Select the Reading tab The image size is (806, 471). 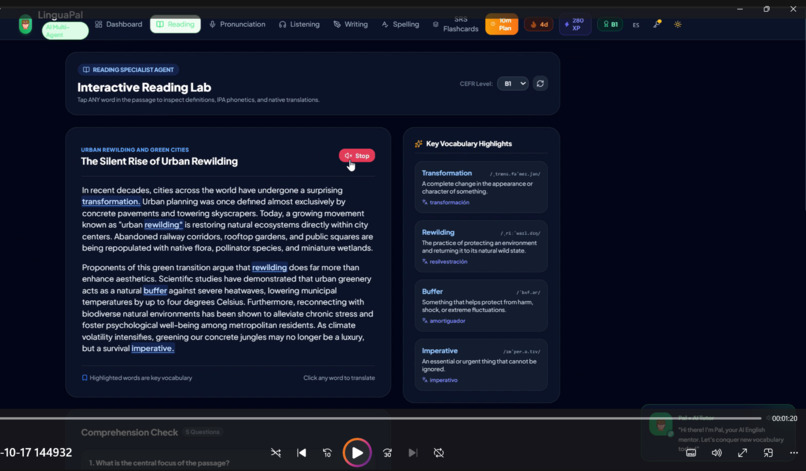click(x=175, y=24)
